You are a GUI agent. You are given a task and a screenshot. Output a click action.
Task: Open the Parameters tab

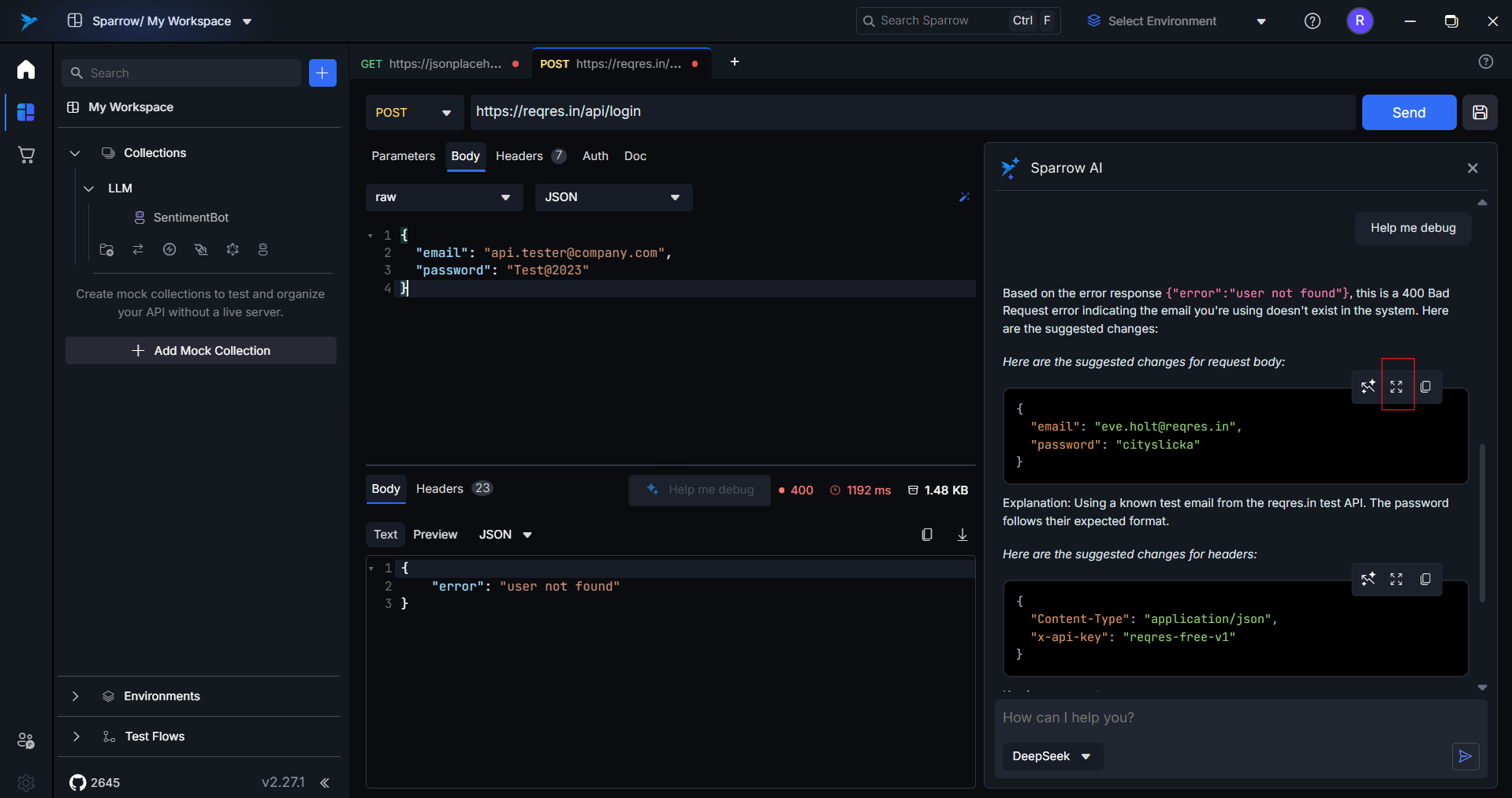click(x=403, y=156)
